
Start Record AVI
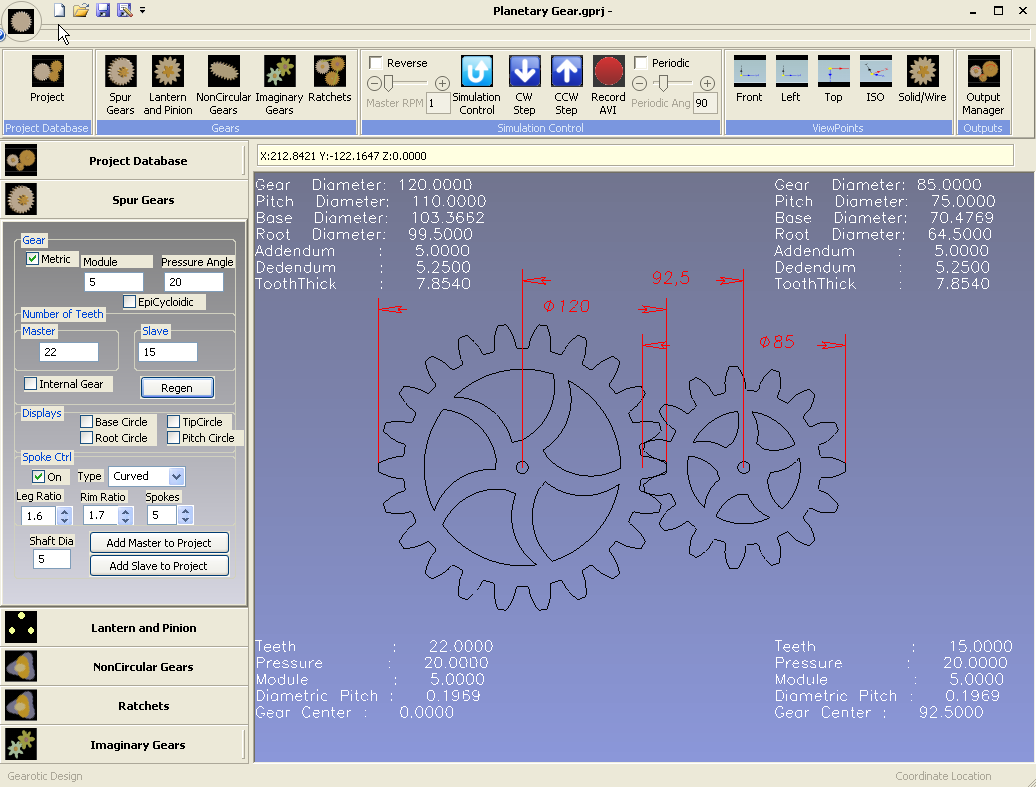[x=608, y=85]
